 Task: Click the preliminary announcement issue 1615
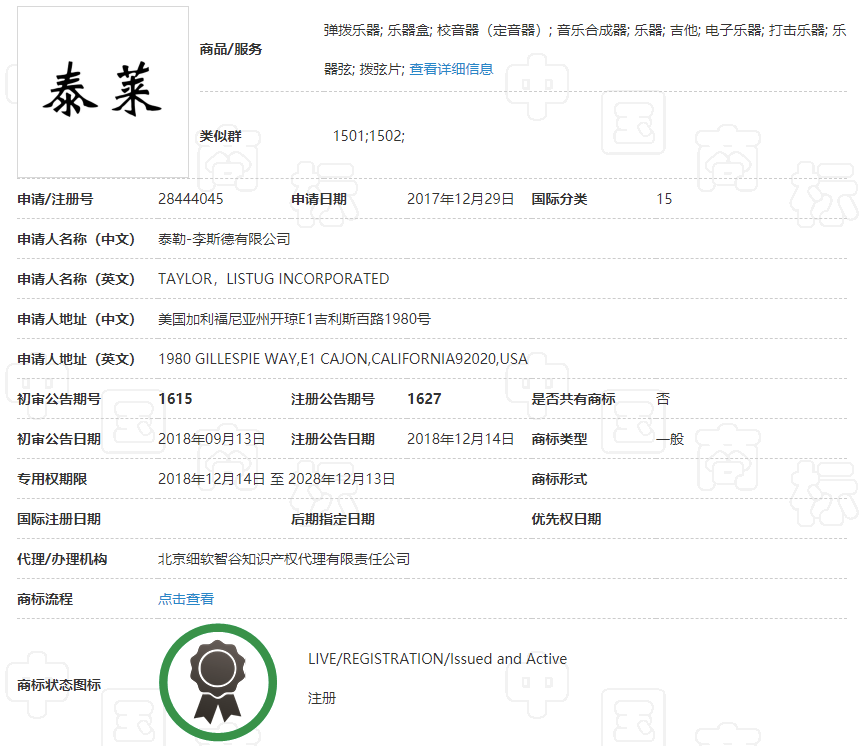(175, 399)
